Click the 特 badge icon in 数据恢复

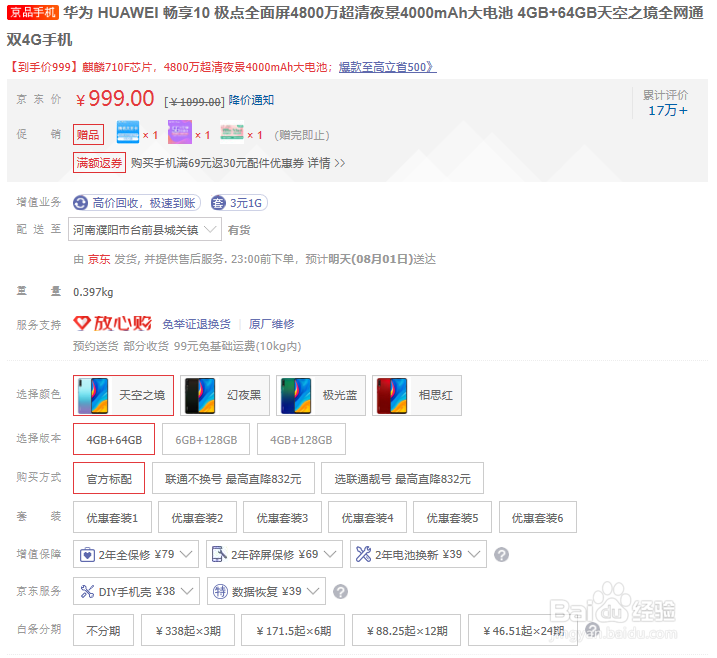click(220, 591)
